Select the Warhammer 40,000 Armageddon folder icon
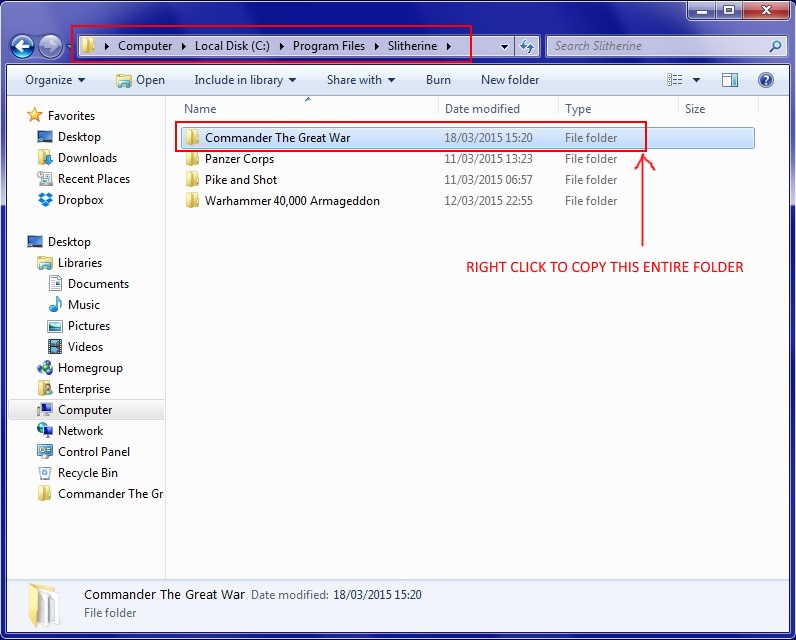This screenshot has height=640, width=796. pos(192,201)
